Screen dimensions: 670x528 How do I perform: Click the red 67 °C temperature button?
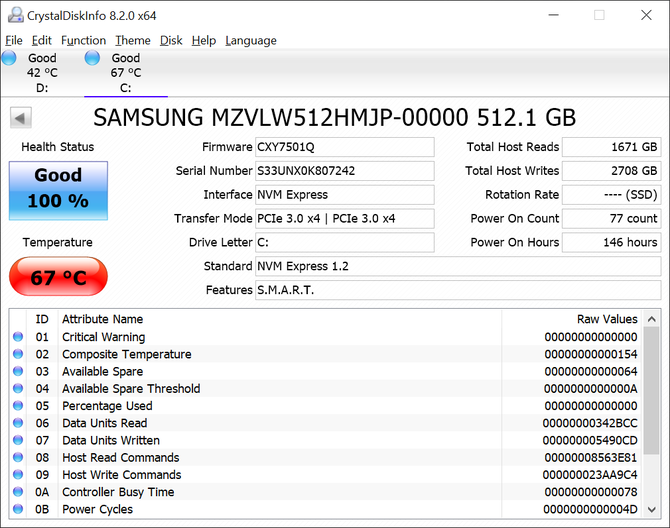(x=58, y=276)
